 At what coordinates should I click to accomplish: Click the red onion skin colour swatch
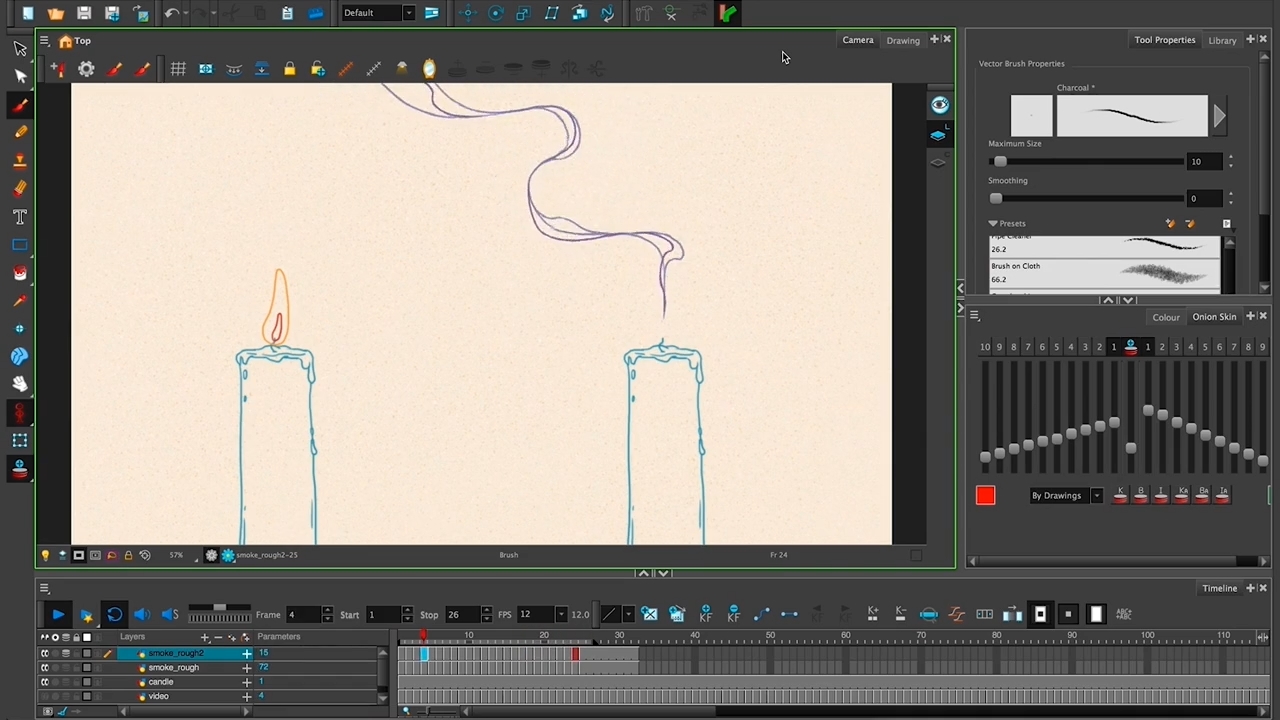986,495
